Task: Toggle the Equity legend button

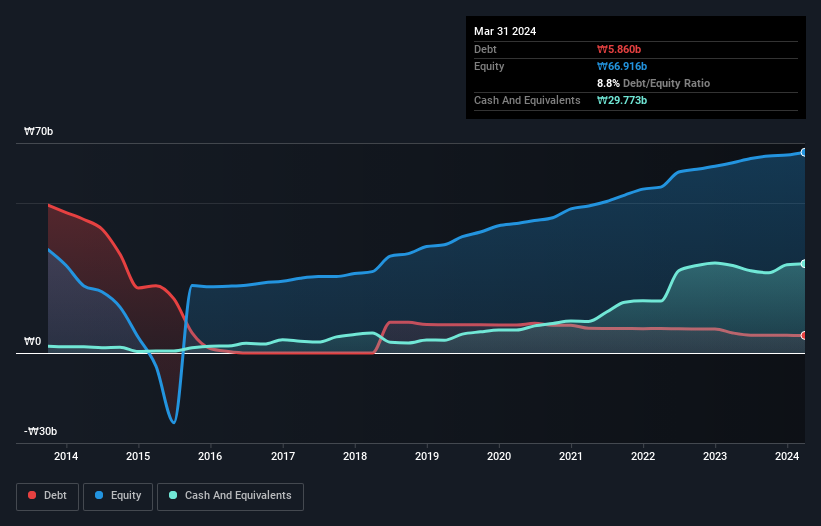Action: tap(118, 496)
